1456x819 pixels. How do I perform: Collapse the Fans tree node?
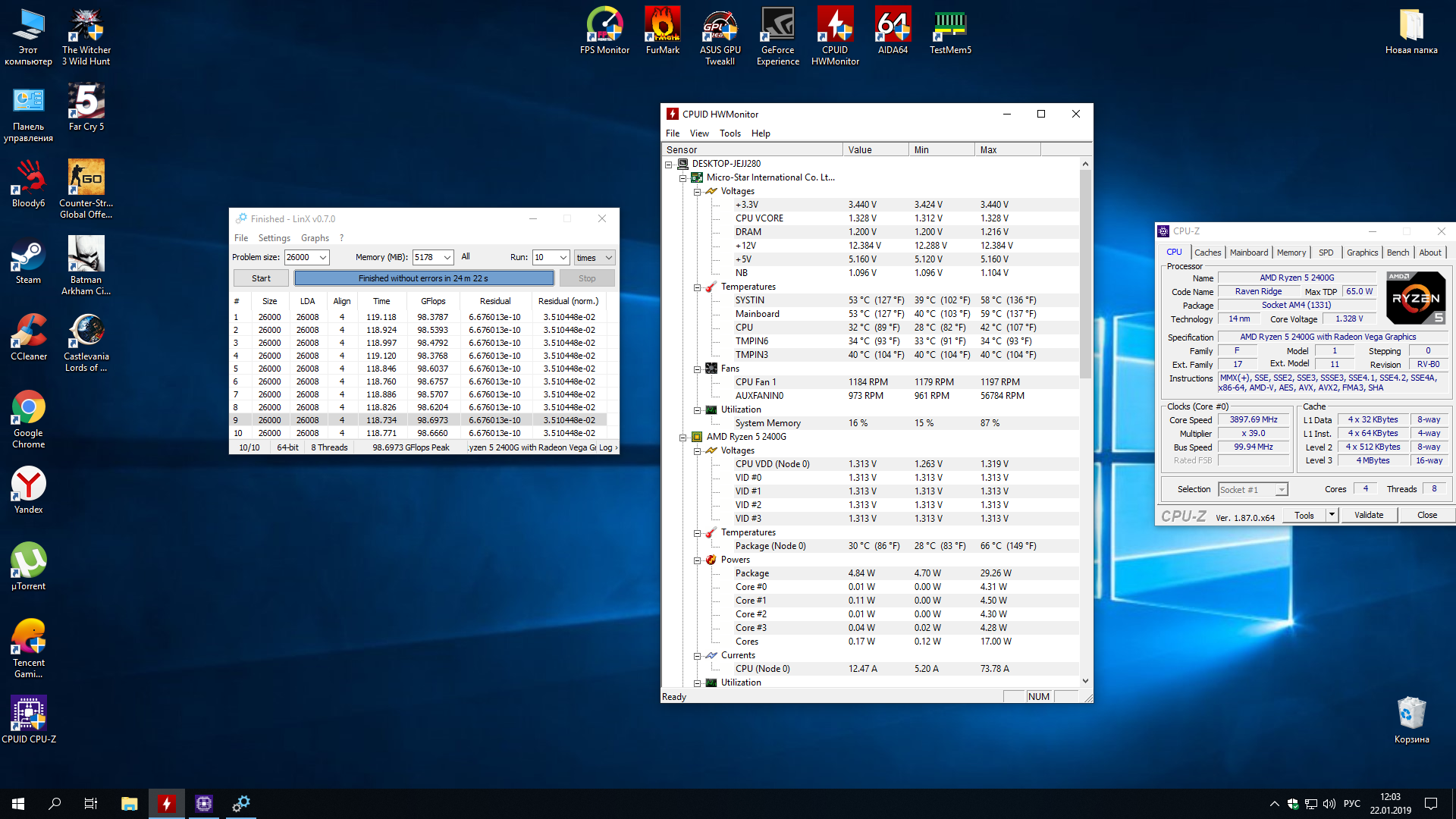click(x=697, y=369)
